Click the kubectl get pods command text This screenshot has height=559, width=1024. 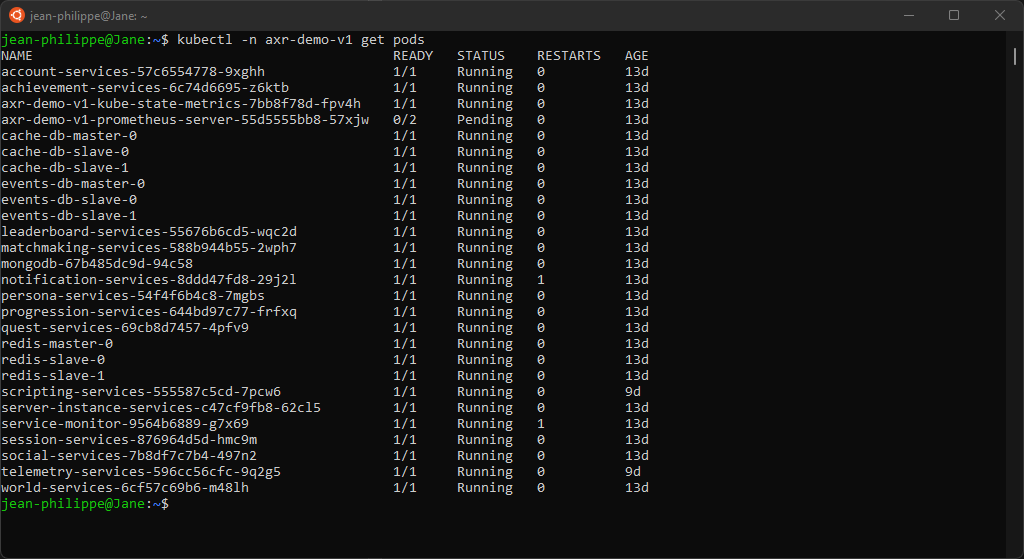coord(300,40)
